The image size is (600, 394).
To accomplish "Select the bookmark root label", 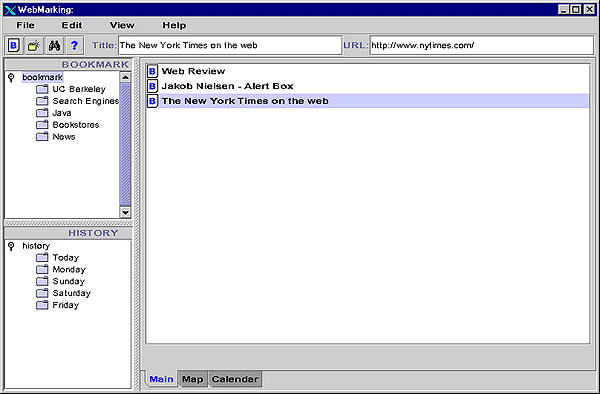I will coord(42,77).
